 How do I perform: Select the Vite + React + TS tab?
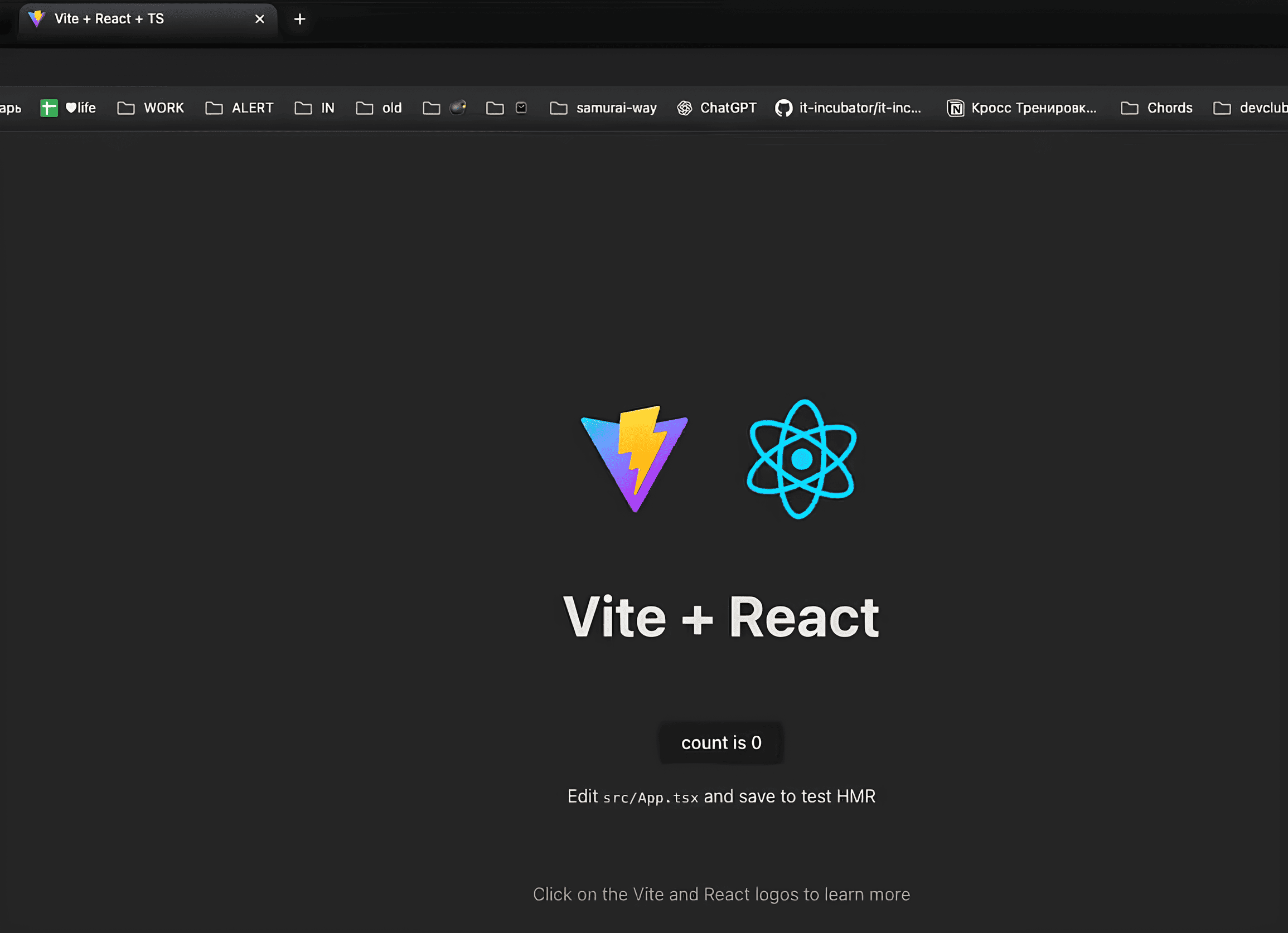[x=109, y=20]
